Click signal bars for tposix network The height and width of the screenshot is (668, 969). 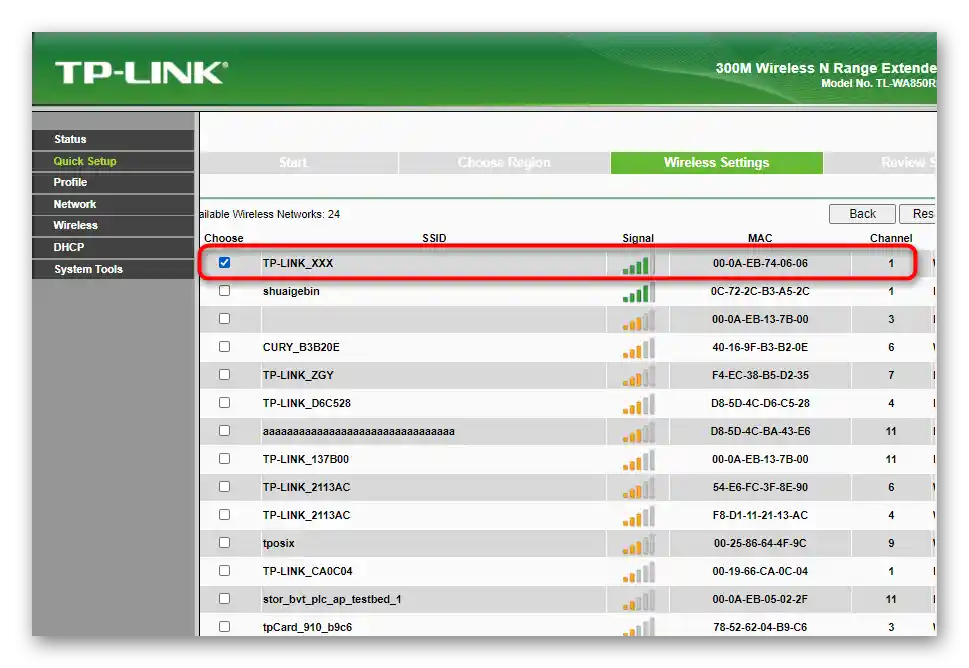[638, 545]
